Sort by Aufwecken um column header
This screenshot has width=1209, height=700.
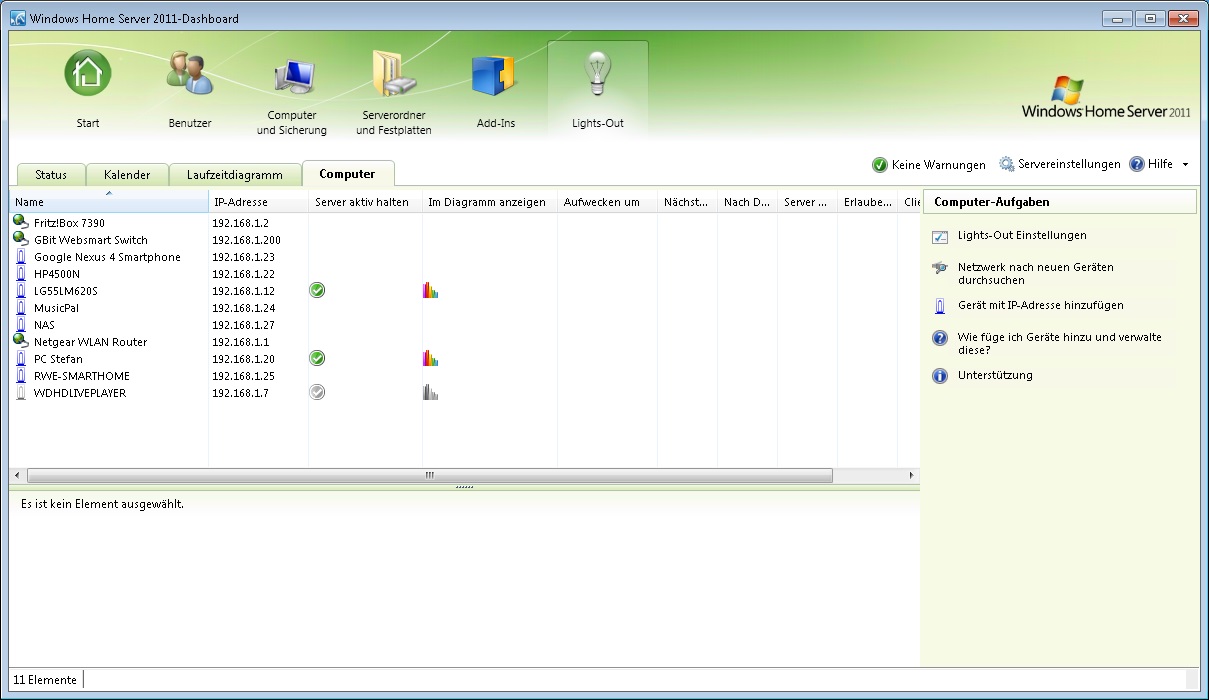pos(607,202)
